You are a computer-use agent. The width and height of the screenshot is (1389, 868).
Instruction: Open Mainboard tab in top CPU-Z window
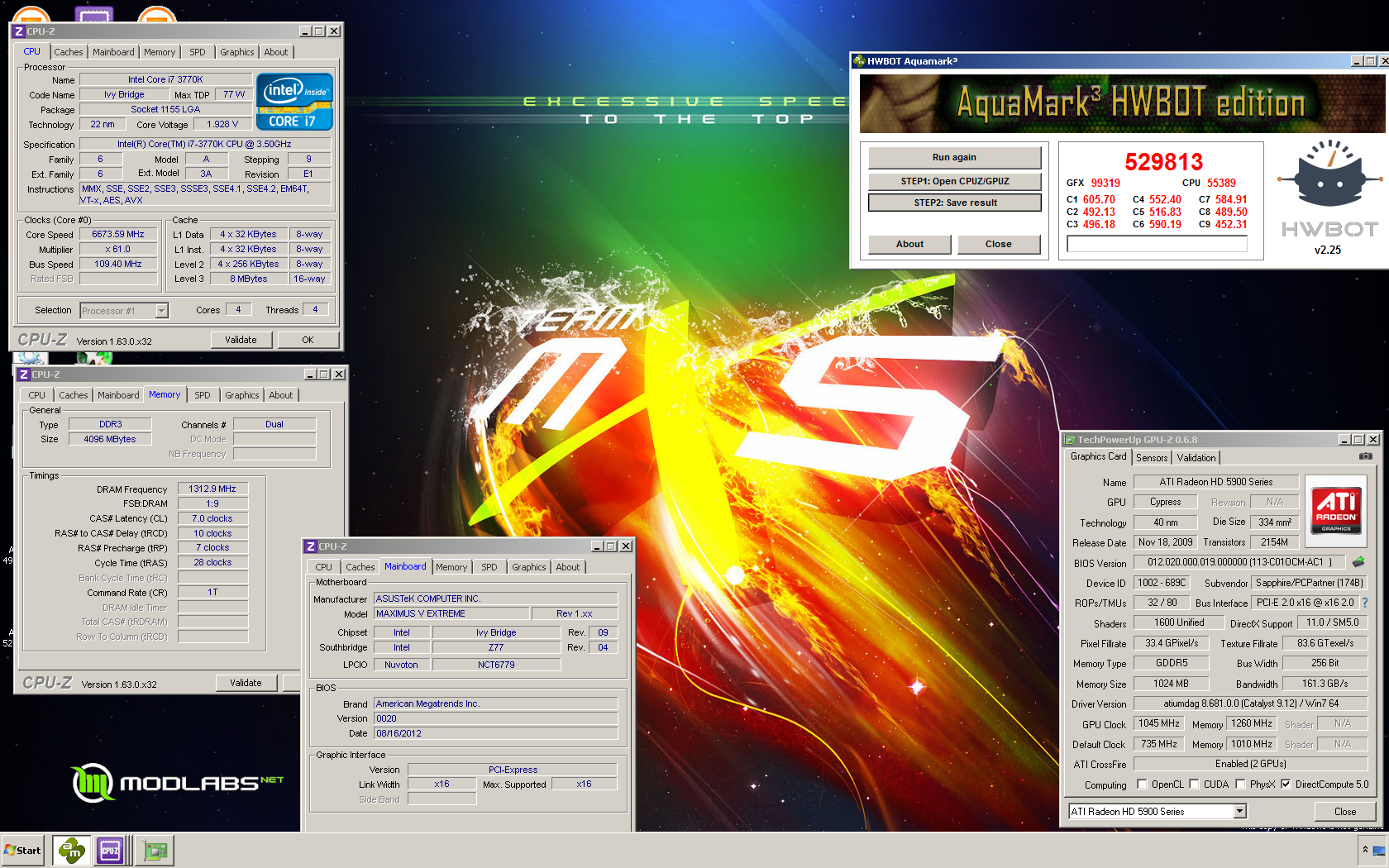(x=113, y=52)
